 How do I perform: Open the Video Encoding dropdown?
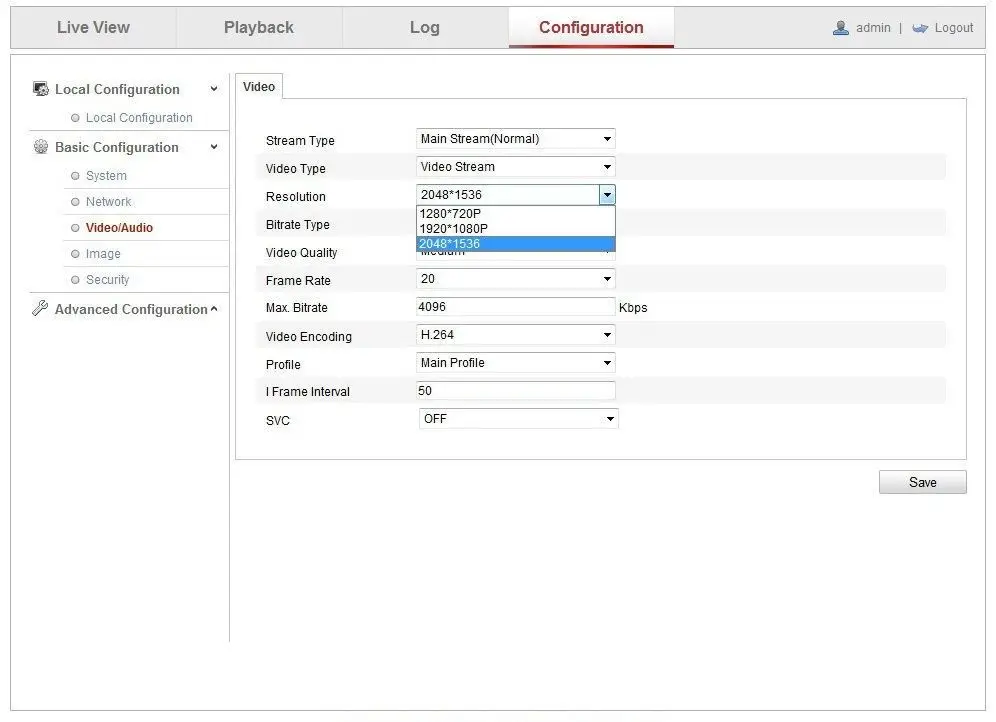click(515, 335)
